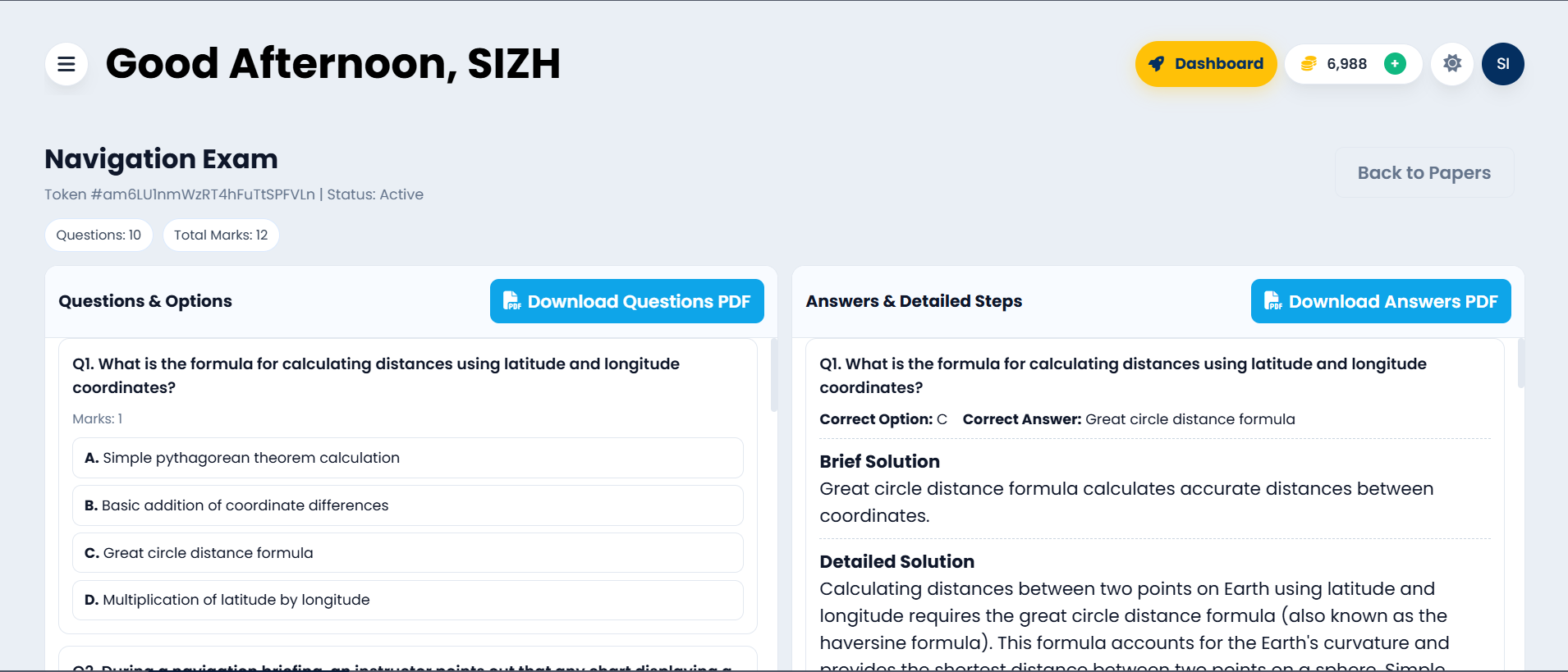Image resolution: width=1568 pixels, height=672 pixels.
Task: Toggle the theme with sun icon
Action: tap(1452, 64)
